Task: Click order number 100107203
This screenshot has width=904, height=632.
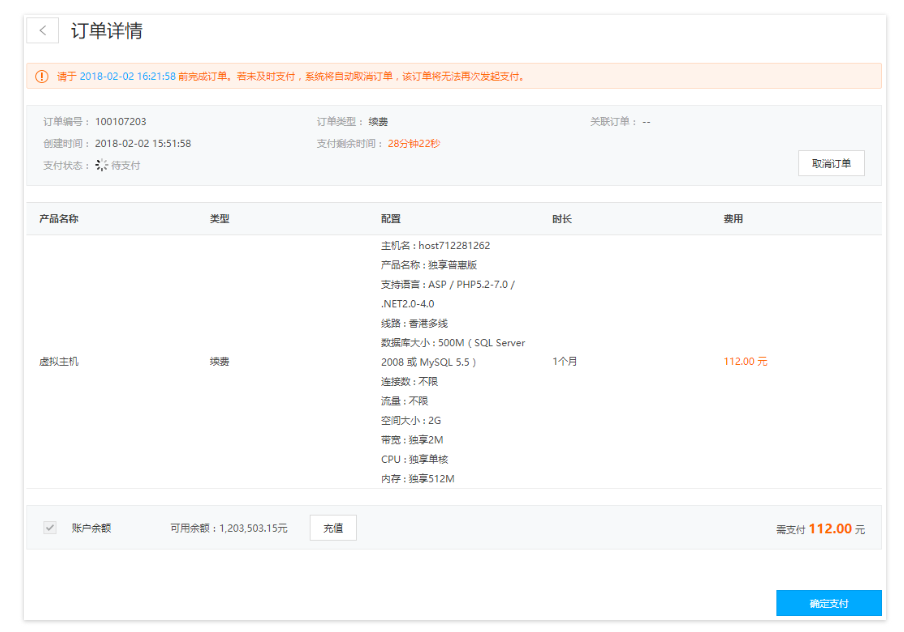Action: tap(120, 122)
